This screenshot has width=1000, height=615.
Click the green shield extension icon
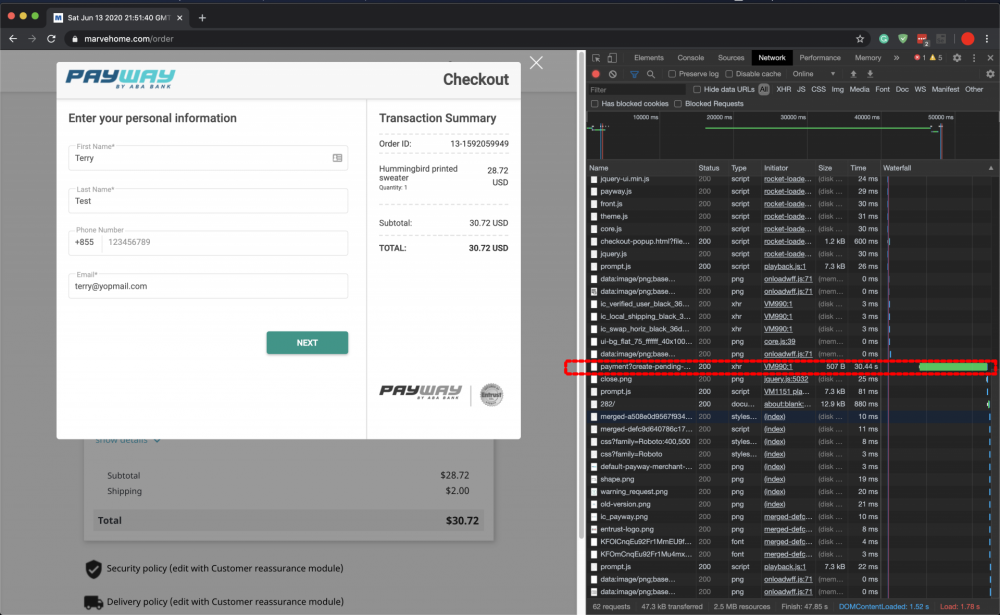(902, 39)
